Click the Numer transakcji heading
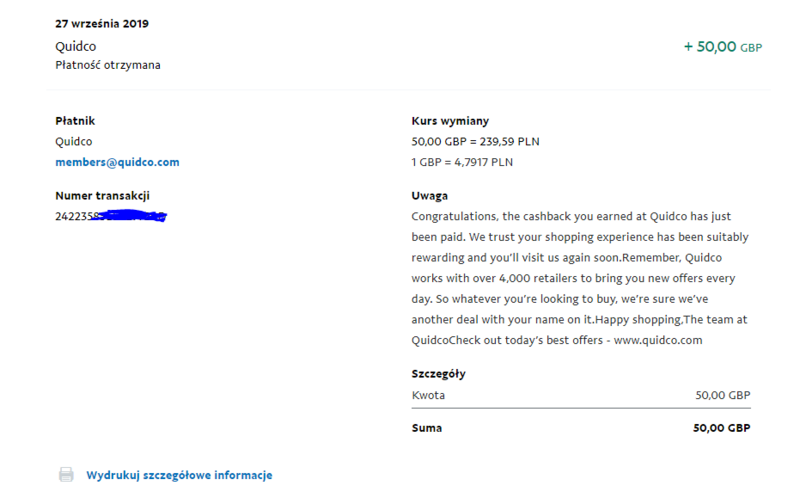Image resolution: width=800 pixels, height=498 pixels. pos(103,196)
